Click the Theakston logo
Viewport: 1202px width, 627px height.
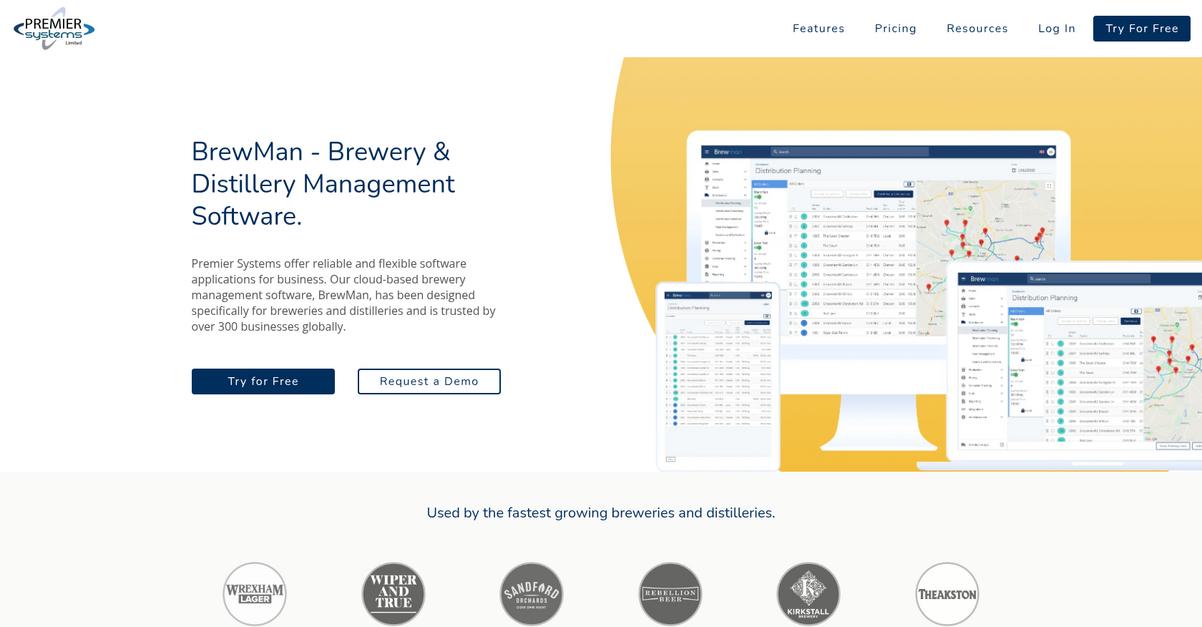(x=947, y=594)
